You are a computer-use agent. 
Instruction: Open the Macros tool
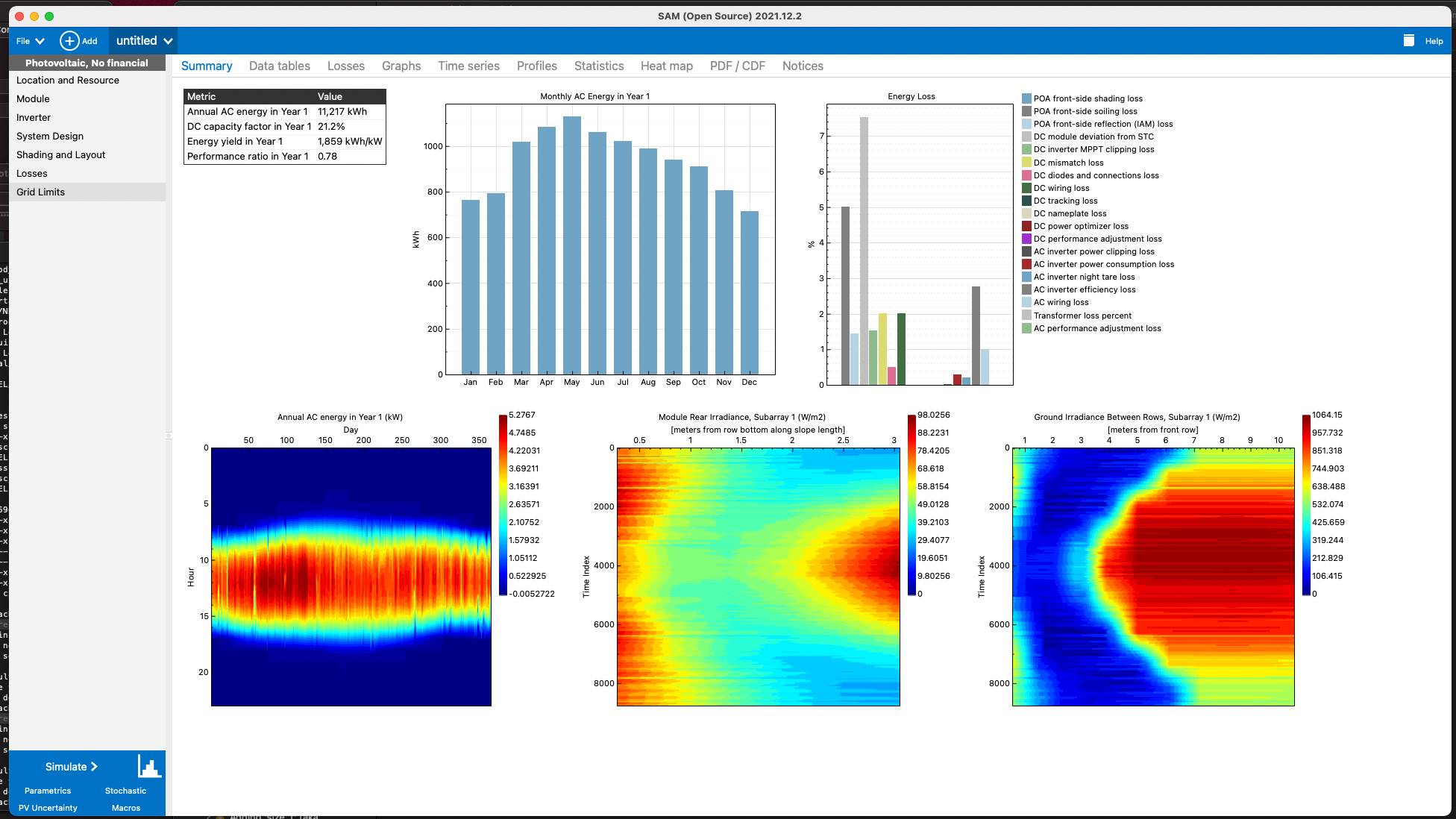click(125, 807)
